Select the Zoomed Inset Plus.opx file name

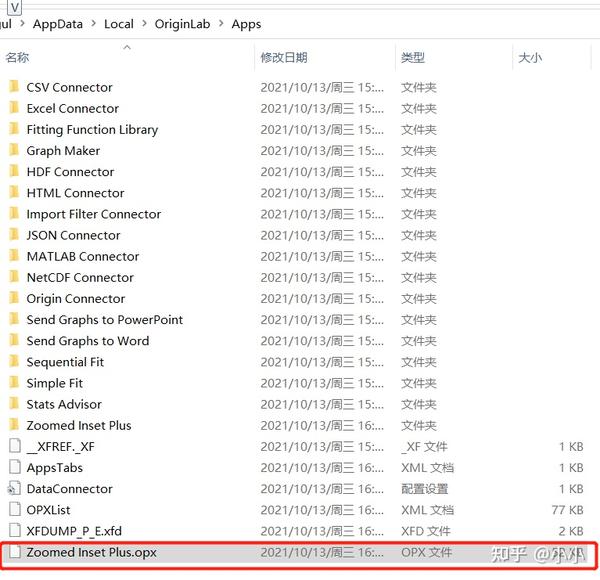[x=91, y=552]
